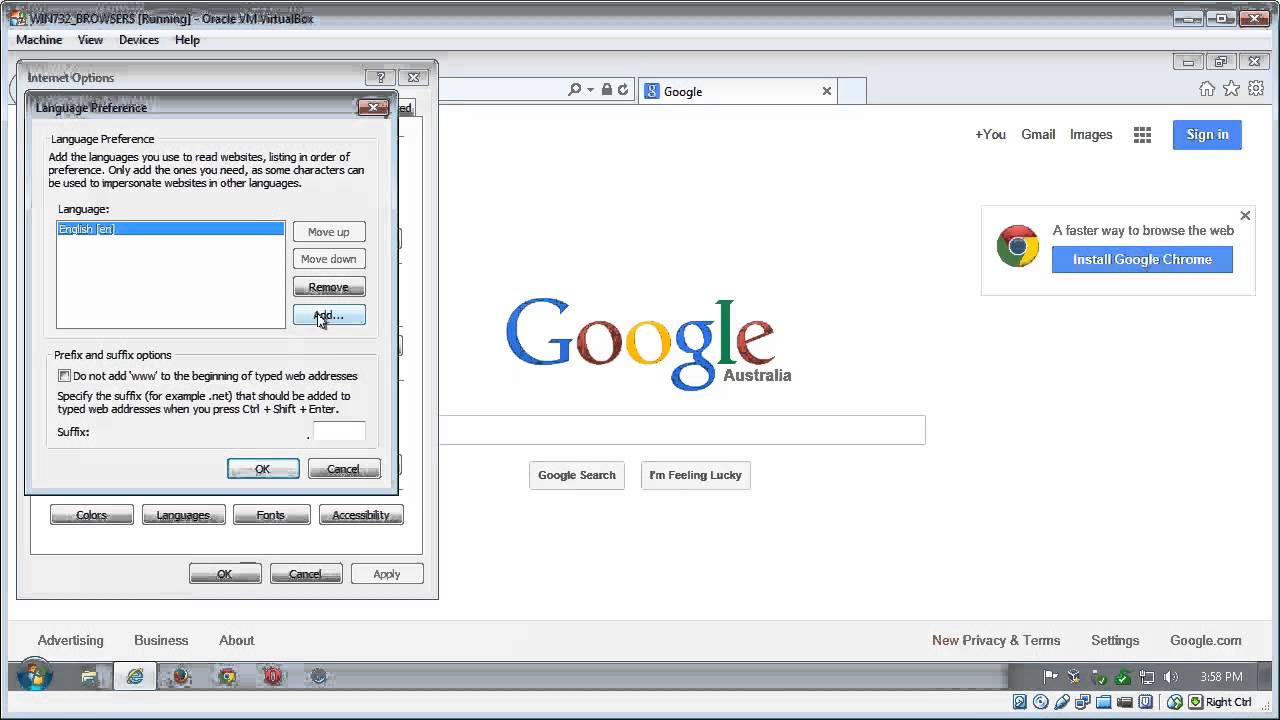Open the Images link
Viewport: 1280px width, 720px height.
[1091, 134]
